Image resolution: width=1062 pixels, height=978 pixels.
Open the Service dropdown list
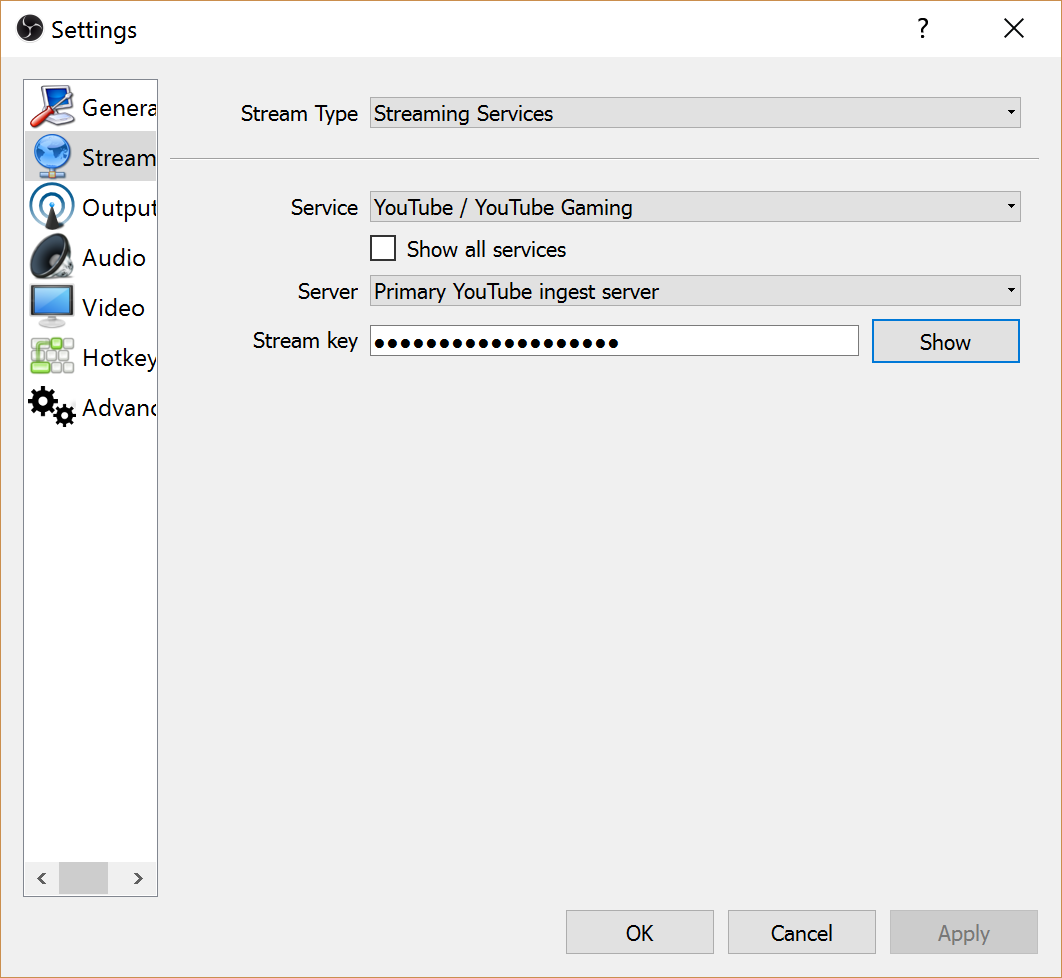coord(695,207)
